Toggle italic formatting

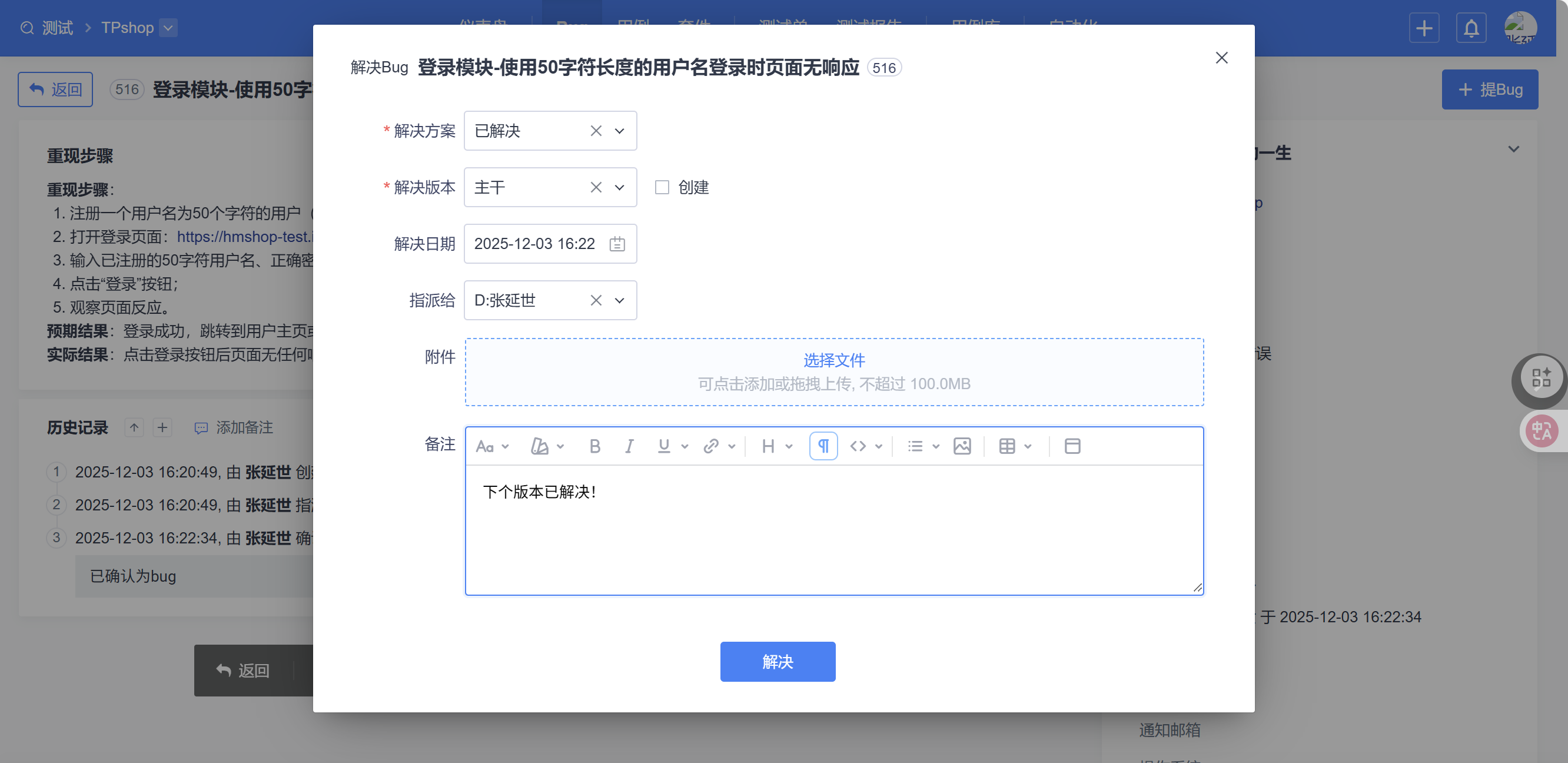(x=629, y=447)
